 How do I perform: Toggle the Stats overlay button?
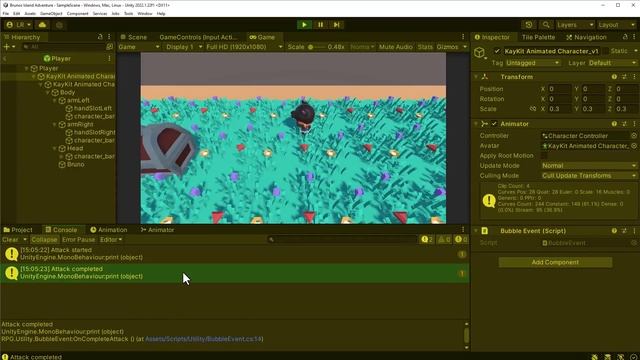425,47
